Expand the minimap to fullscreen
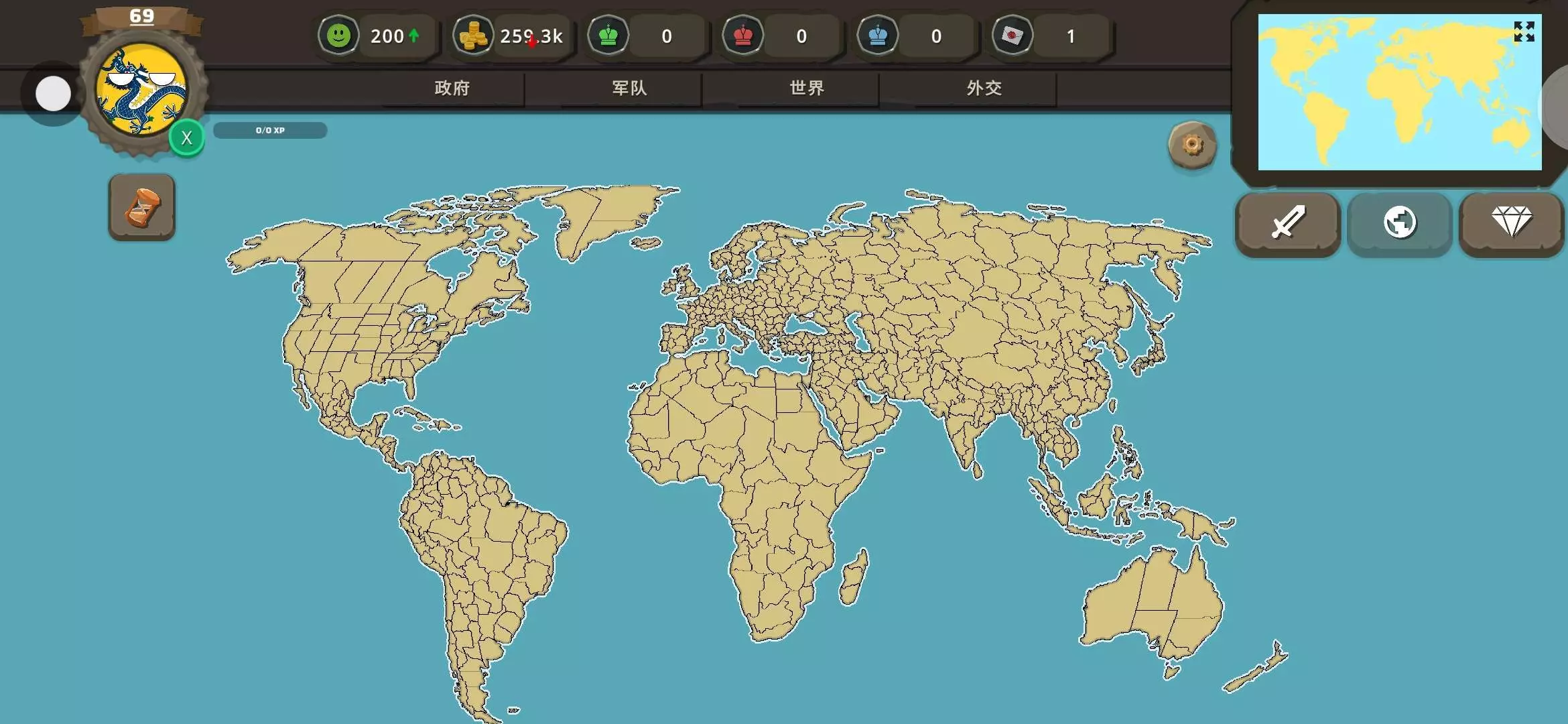 pos(1524,32)
